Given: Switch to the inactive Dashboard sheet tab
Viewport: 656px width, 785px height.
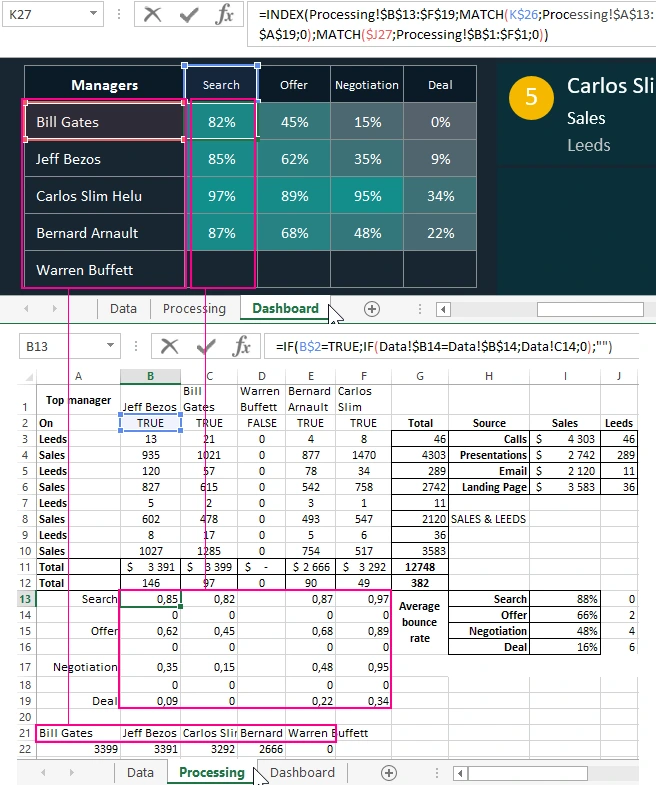Looking at the screenshot, I should (x=302, y=773).
